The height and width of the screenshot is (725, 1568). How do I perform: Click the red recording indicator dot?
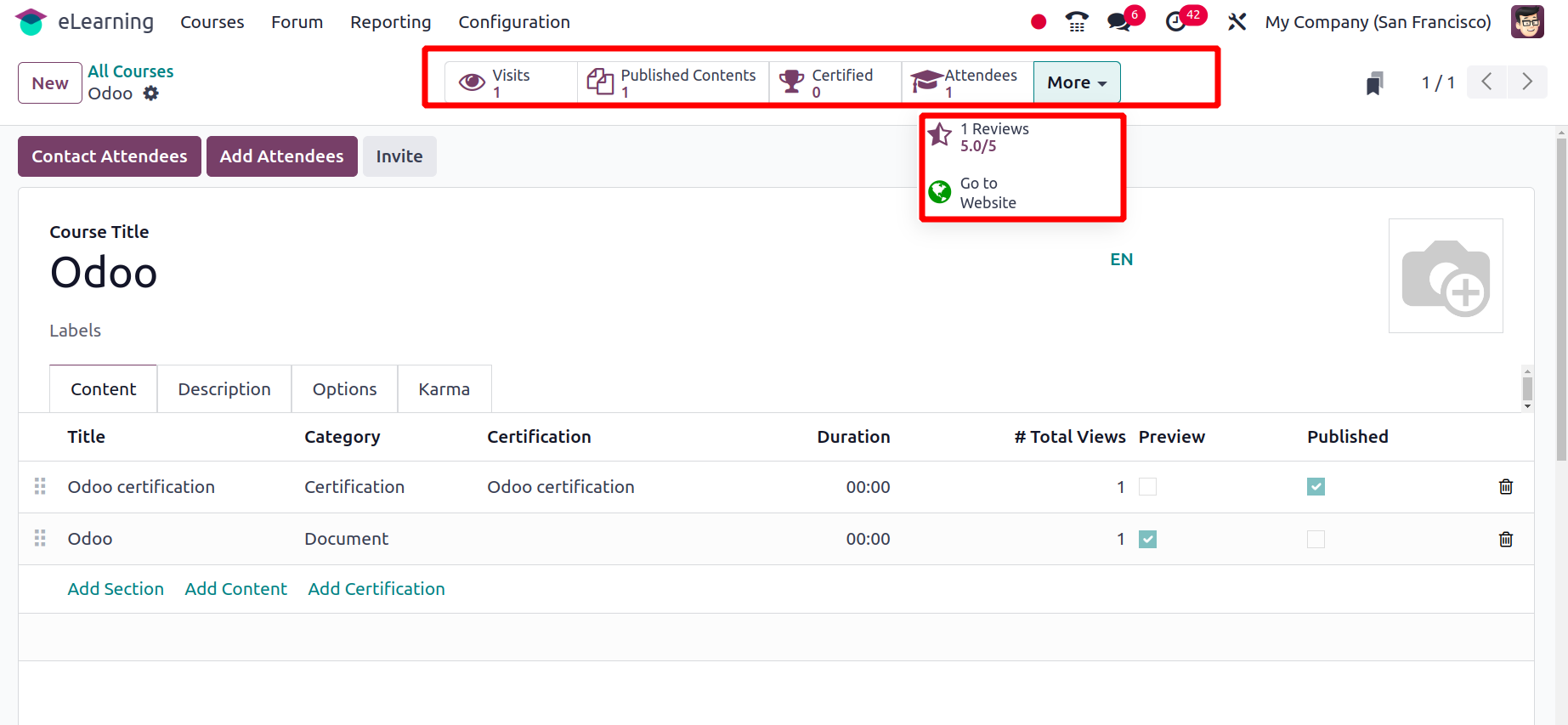click(x=1038, y=22)
